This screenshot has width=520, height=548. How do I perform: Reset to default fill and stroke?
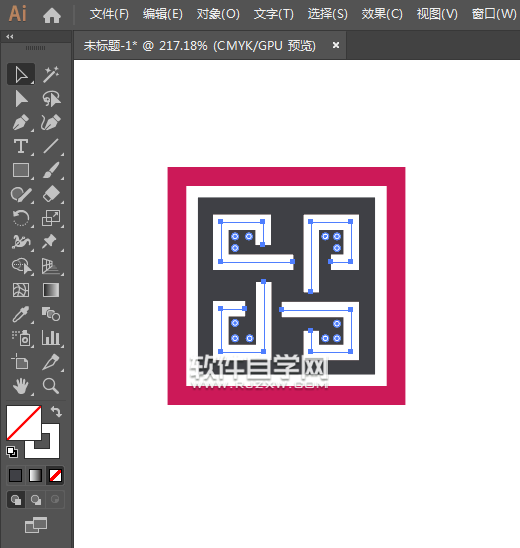(12, 452)
